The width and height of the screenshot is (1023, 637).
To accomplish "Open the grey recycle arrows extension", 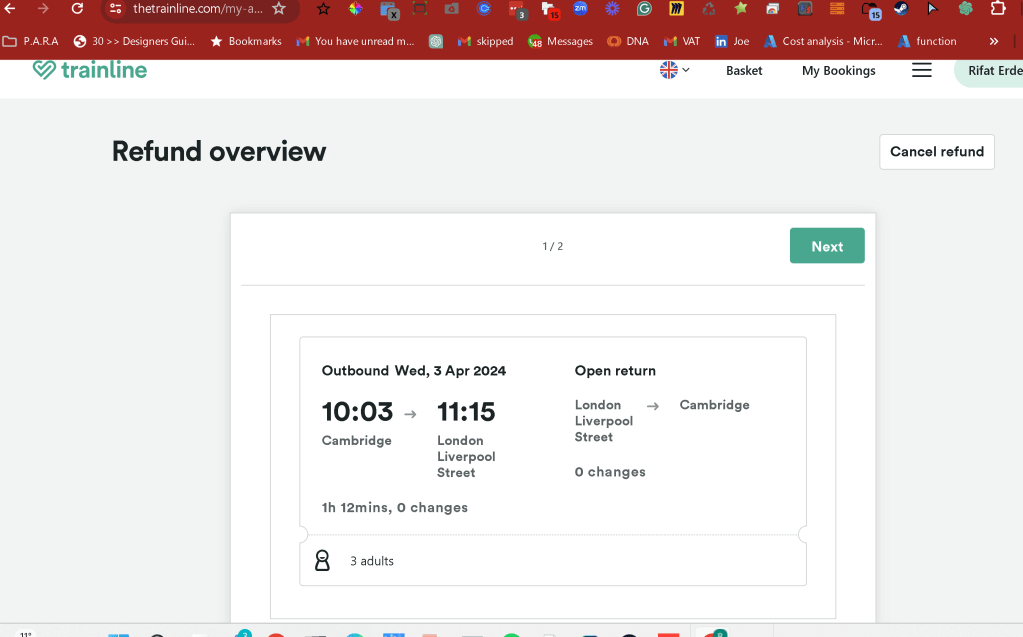I will (x=709, y=8).
